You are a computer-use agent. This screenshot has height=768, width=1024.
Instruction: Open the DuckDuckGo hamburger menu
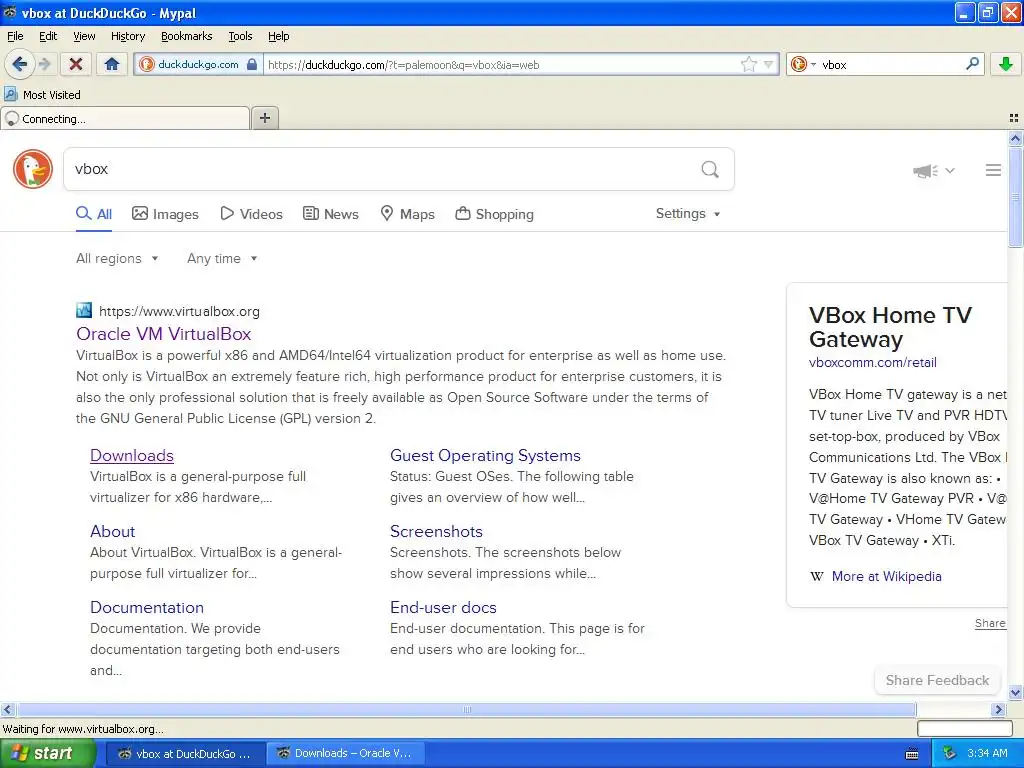click(x=993, y=170)
